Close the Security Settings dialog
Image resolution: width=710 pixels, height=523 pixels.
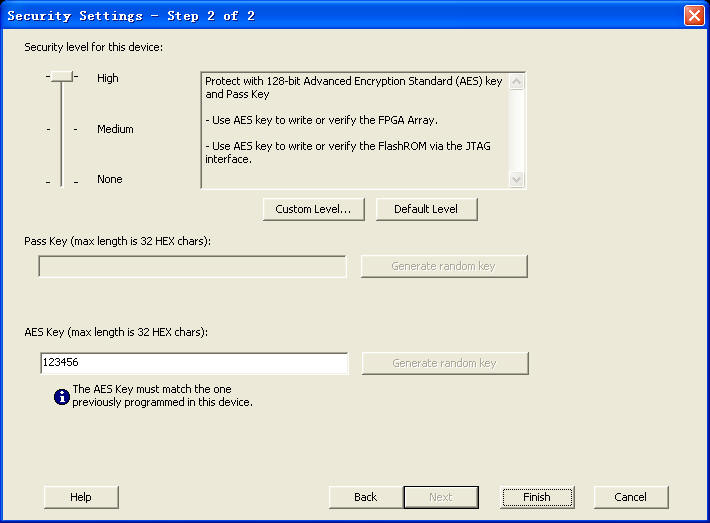[x=694, y=15]
